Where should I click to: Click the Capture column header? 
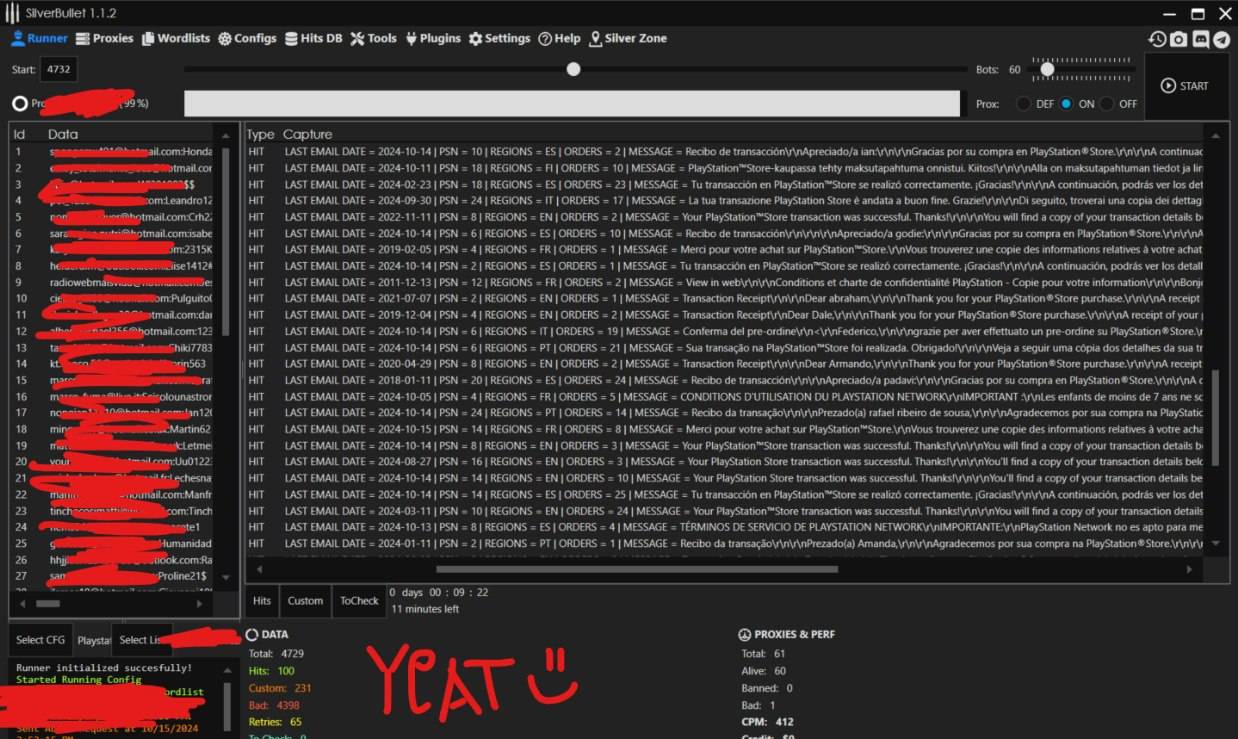click(307, 134)
